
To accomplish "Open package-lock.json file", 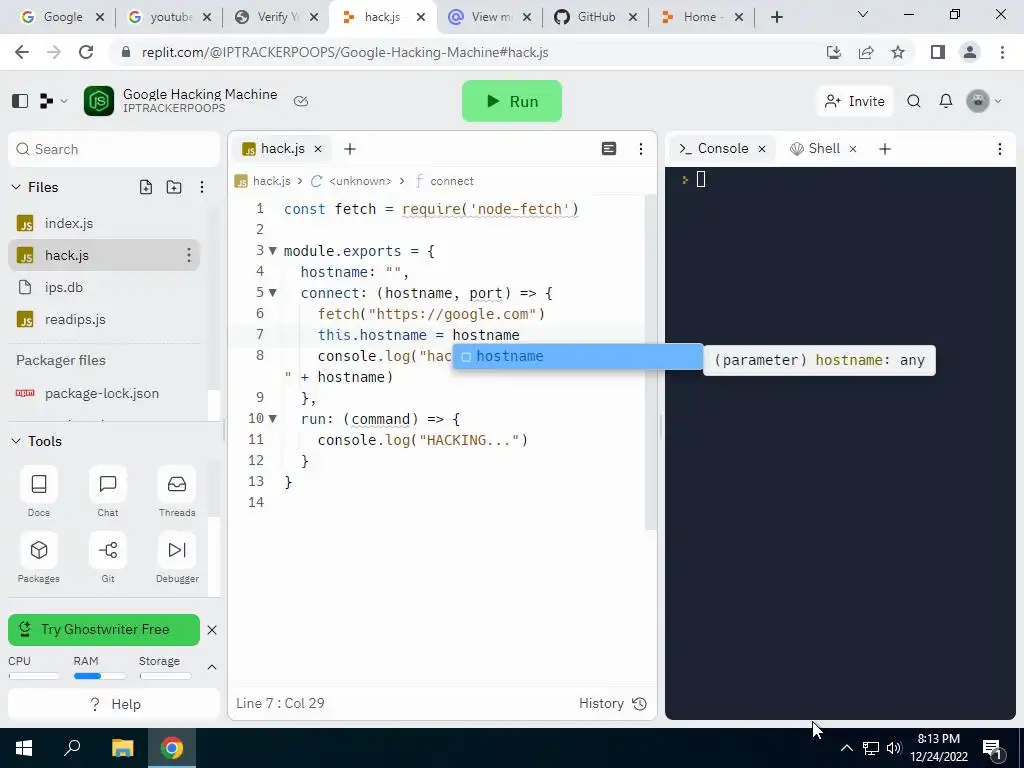I will coord(104,393).
